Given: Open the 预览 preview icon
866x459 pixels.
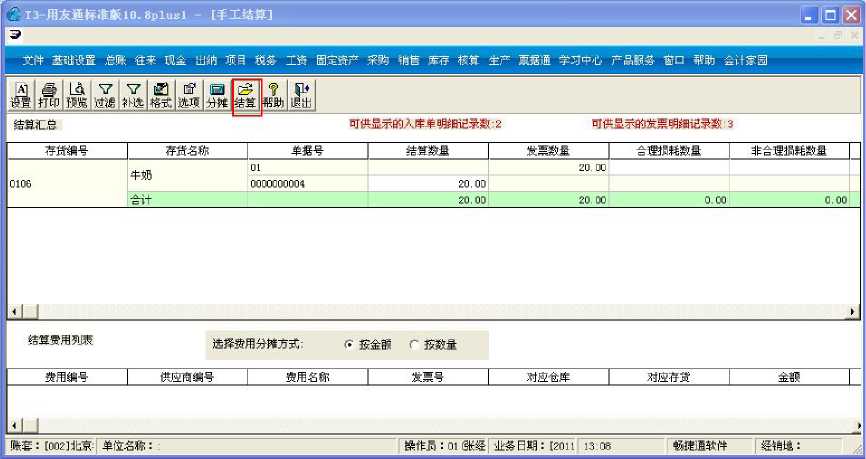Looking at the screenshot, I should 77,96.
